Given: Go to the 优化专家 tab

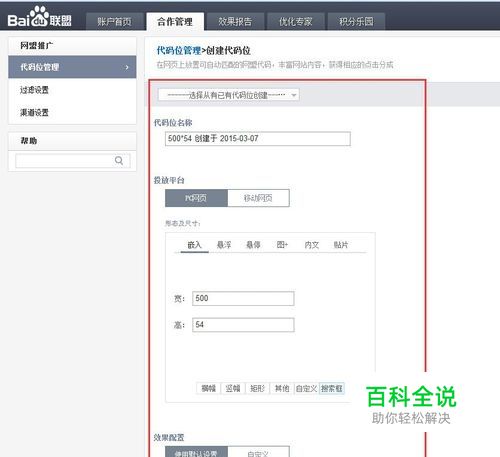Looking at the screenshot, I should (296, 22).
